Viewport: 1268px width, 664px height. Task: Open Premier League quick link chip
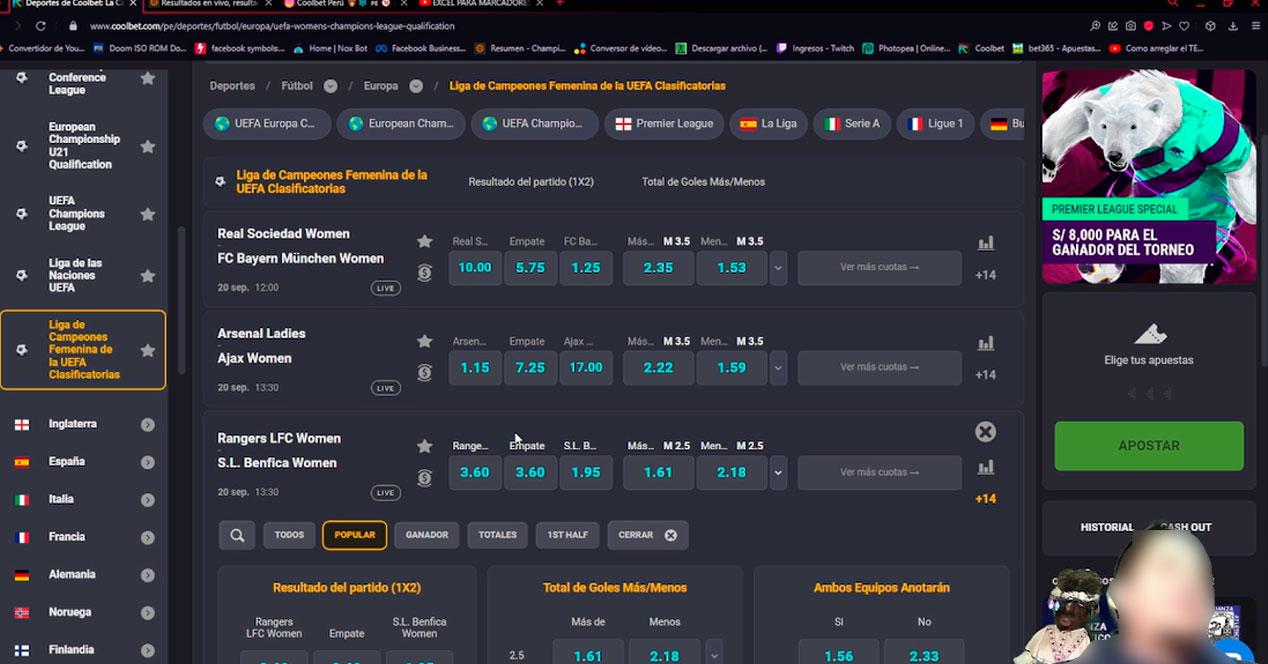(x=664, y=124)
